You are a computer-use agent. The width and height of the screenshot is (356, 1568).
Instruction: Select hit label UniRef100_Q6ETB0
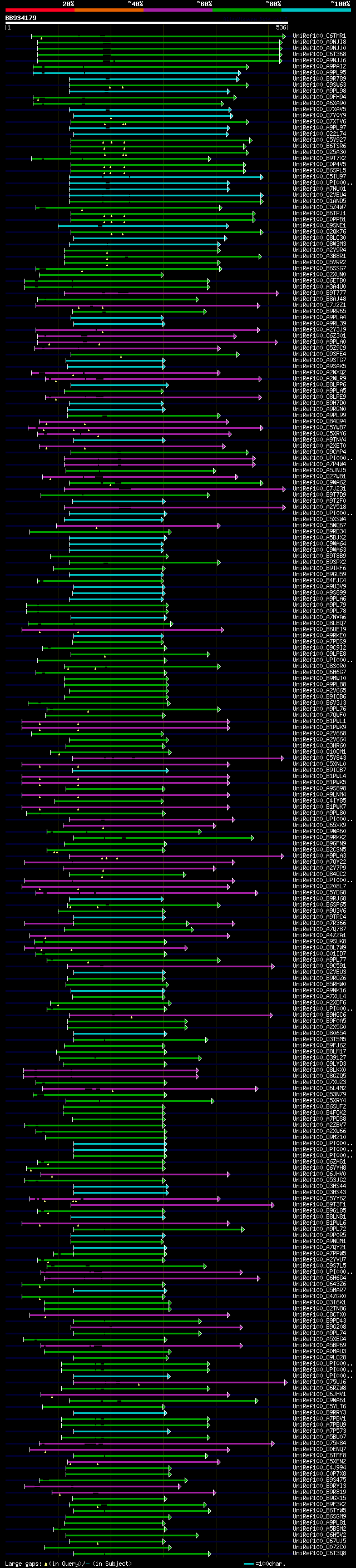tap(319, 280)
